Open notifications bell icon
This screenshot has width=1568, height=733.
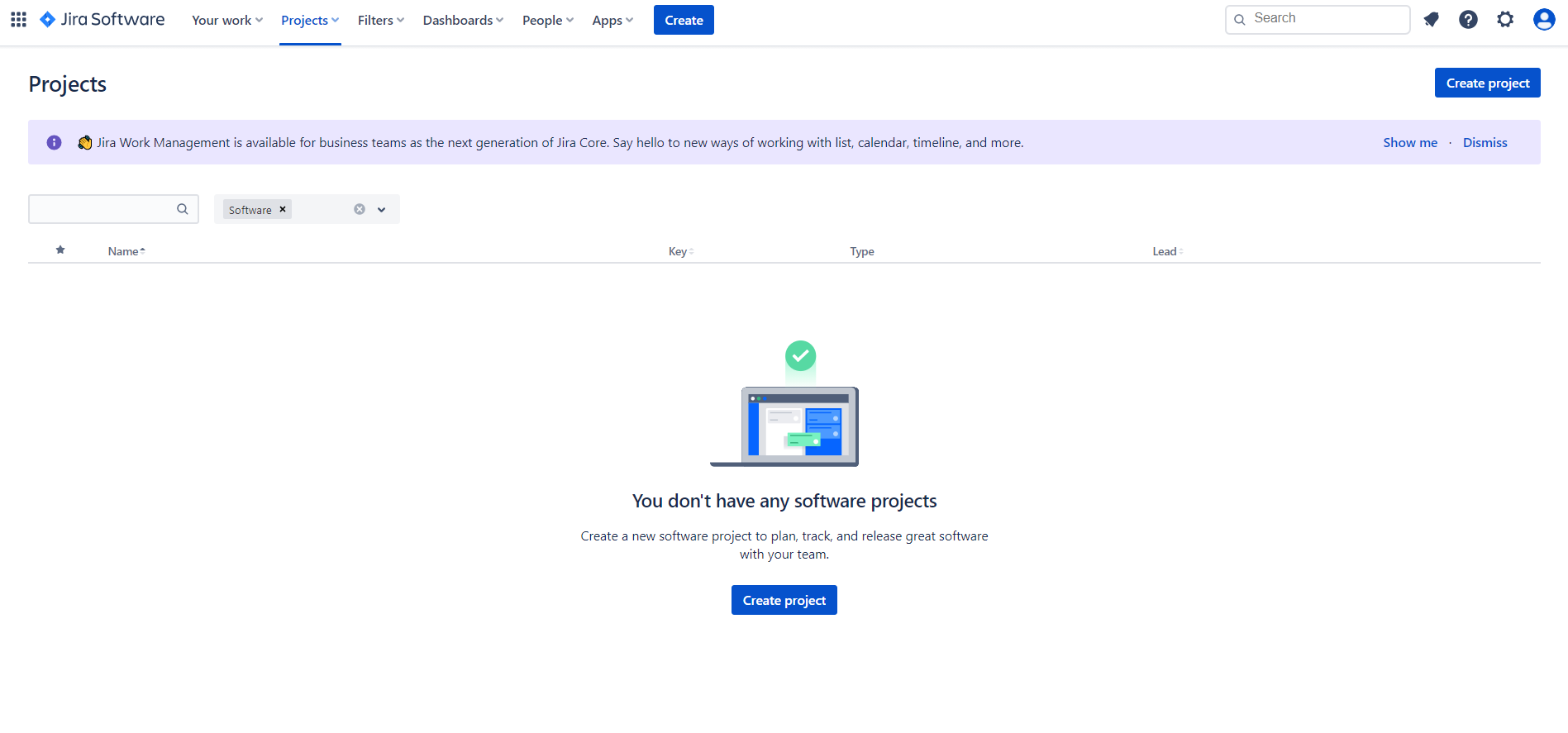tap(1431, 19)
